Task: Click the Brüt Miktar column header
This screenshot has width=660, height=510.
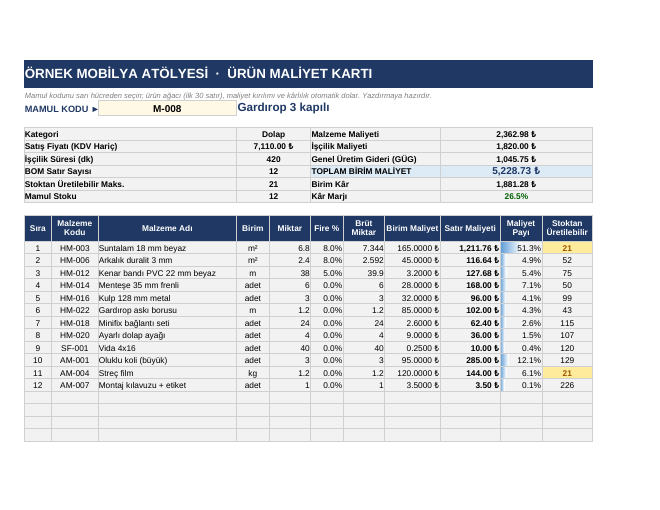Action: [x=364, y=228]
